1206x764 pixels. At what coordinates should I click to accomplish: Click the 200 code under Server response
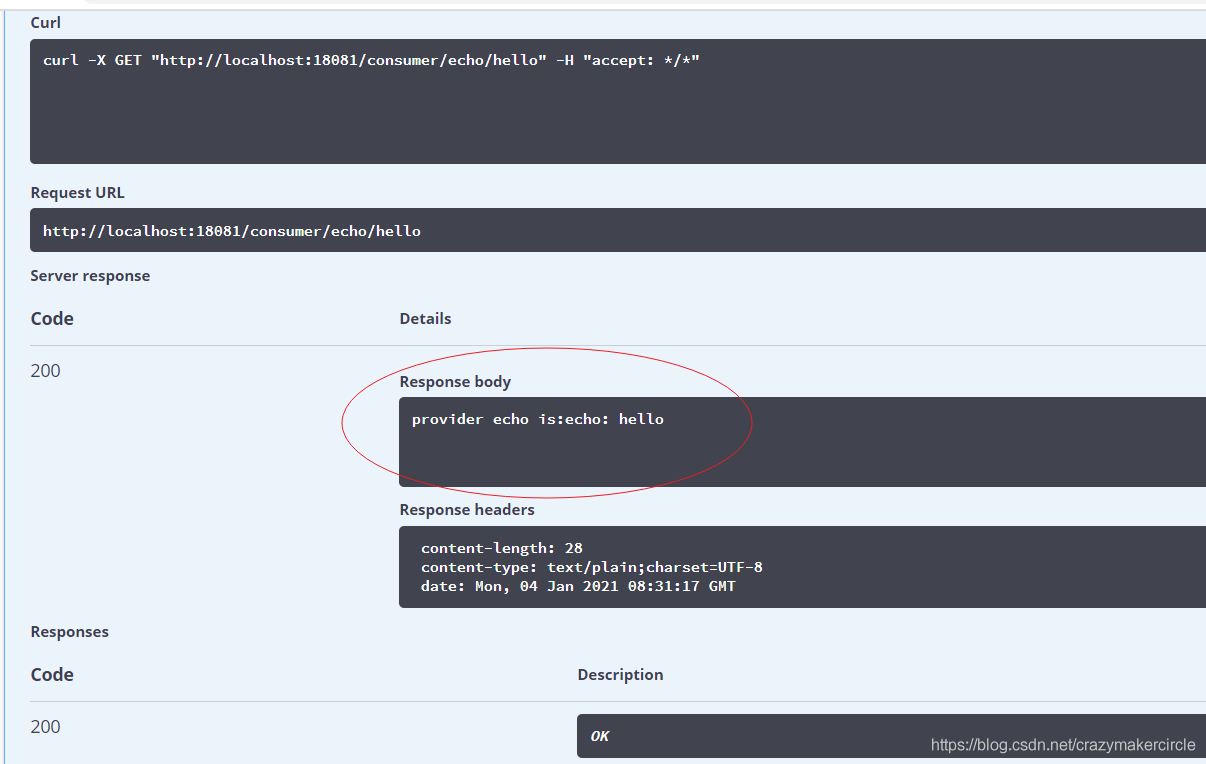coord(46,371)
